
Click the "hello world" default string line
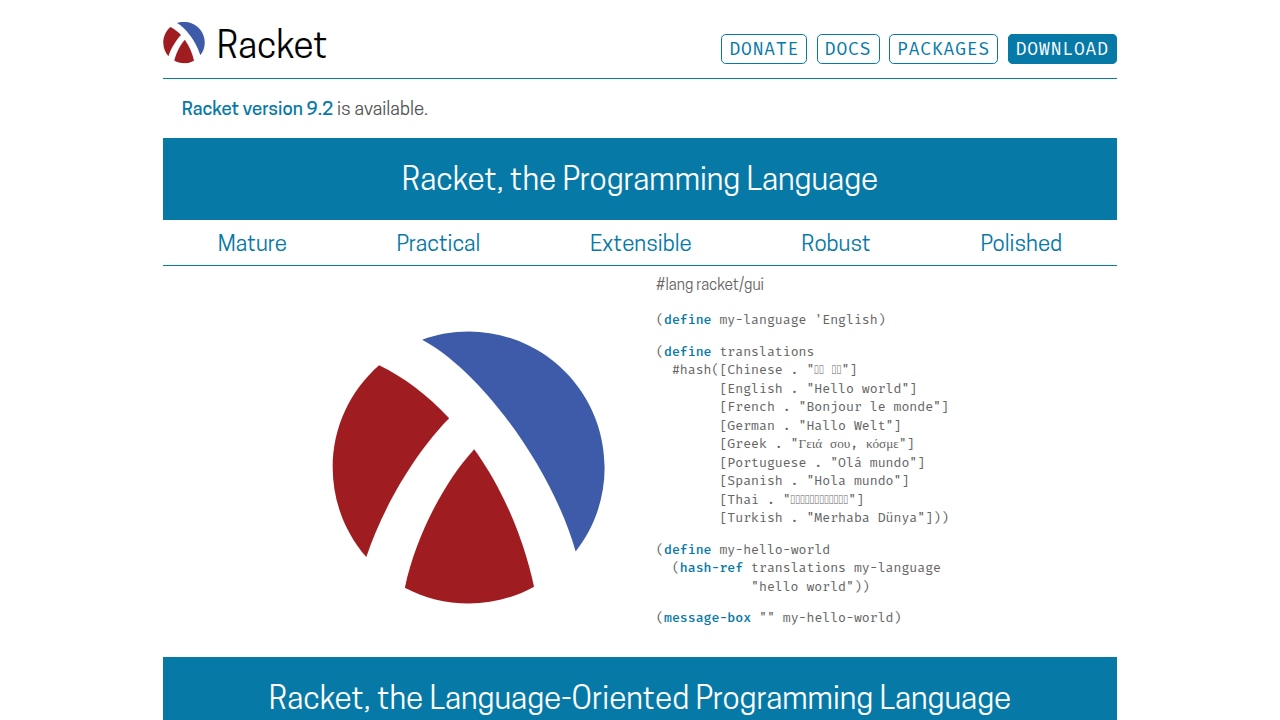point(810,587)
